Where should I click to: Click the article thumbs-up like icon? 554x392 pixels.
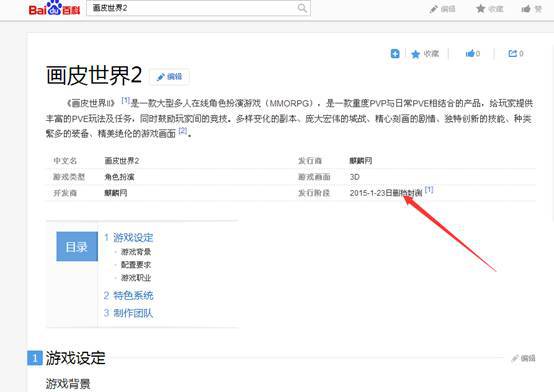(x=470, y=53)
